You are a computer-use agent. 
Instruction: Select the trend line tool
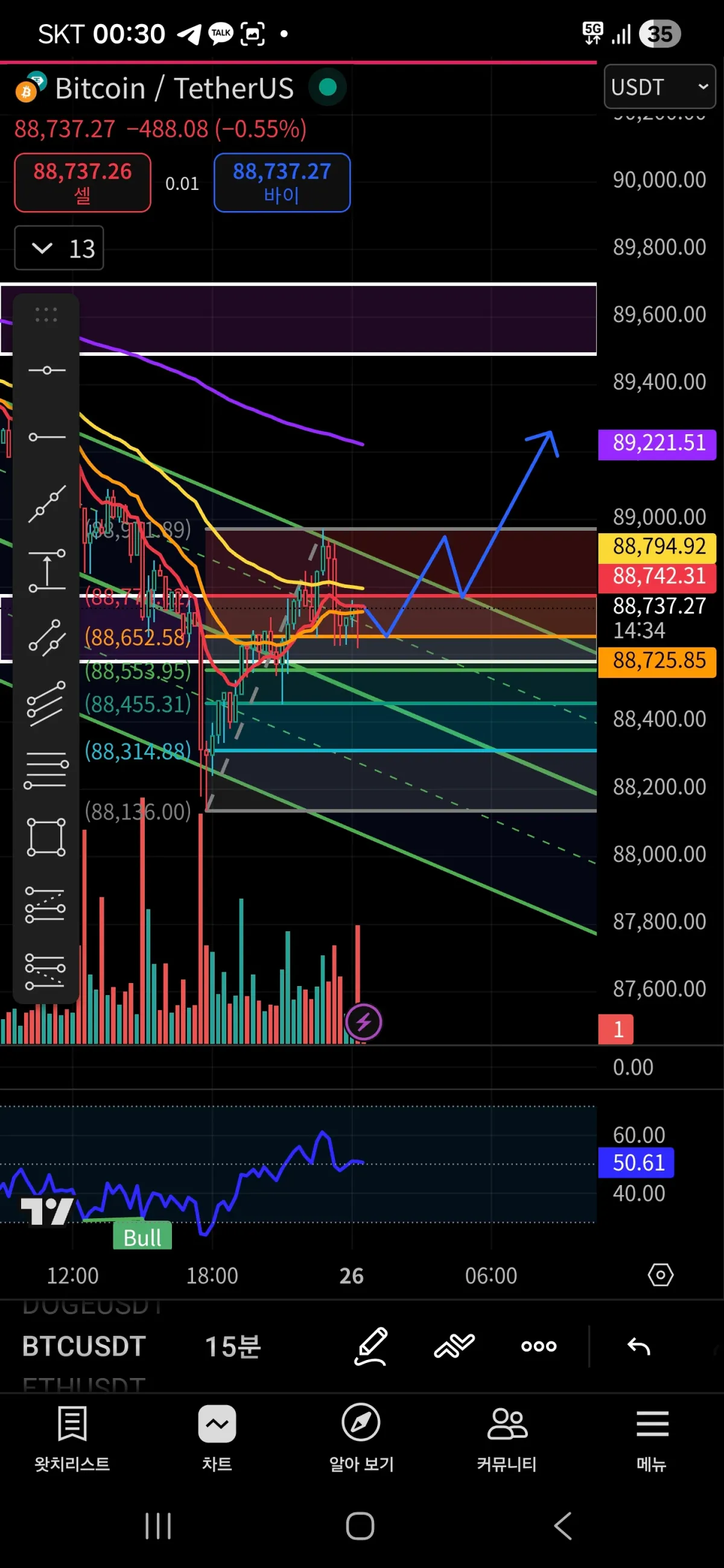pos(46,504)
